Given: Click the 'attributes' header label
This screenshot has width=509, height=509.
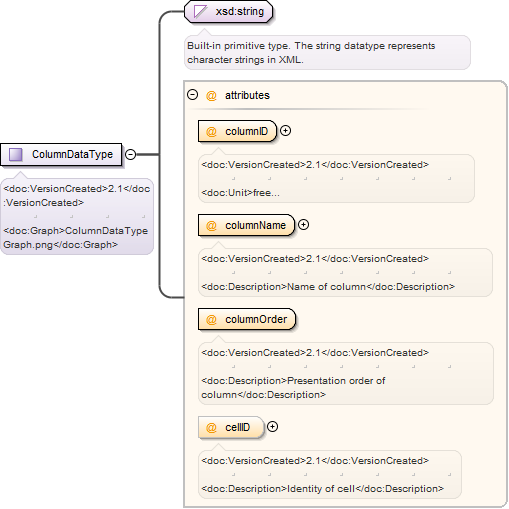Looking at the screenshot, I should (x=247, y=95).
